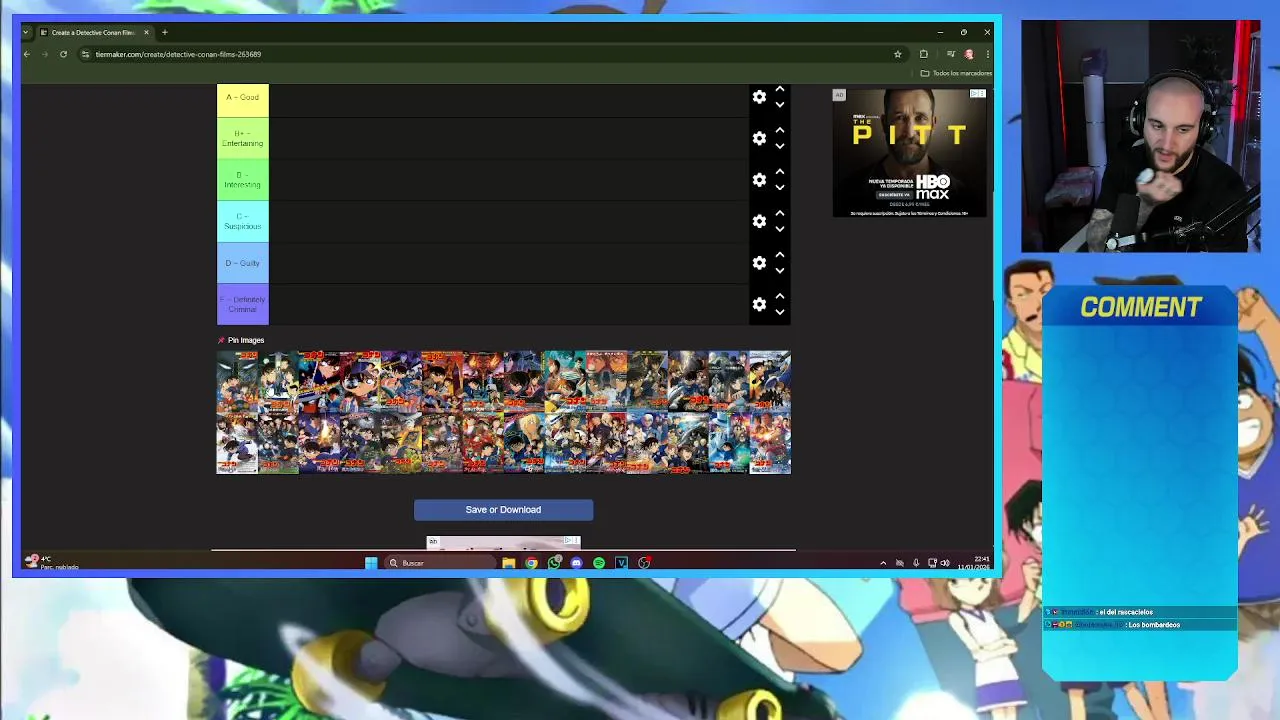Open the Windows Start menu
This screenshot has width=1280, height=720.
(x=371, y=563)
